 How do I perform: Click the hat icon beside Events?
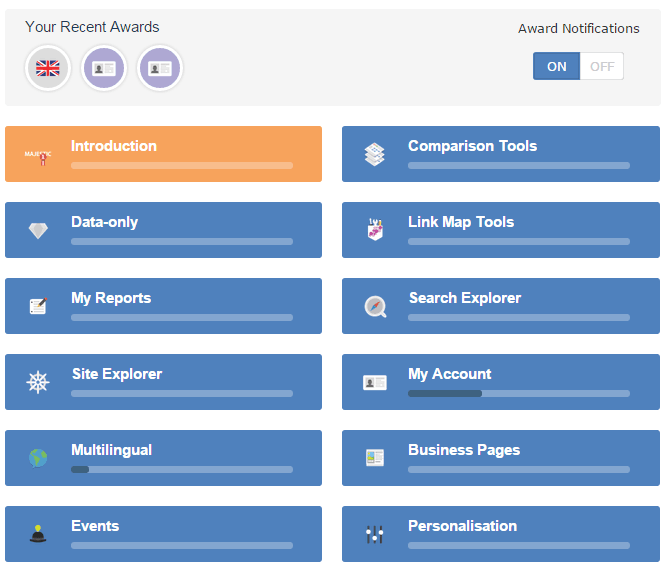pyautogui.click(x=38, y=534)
